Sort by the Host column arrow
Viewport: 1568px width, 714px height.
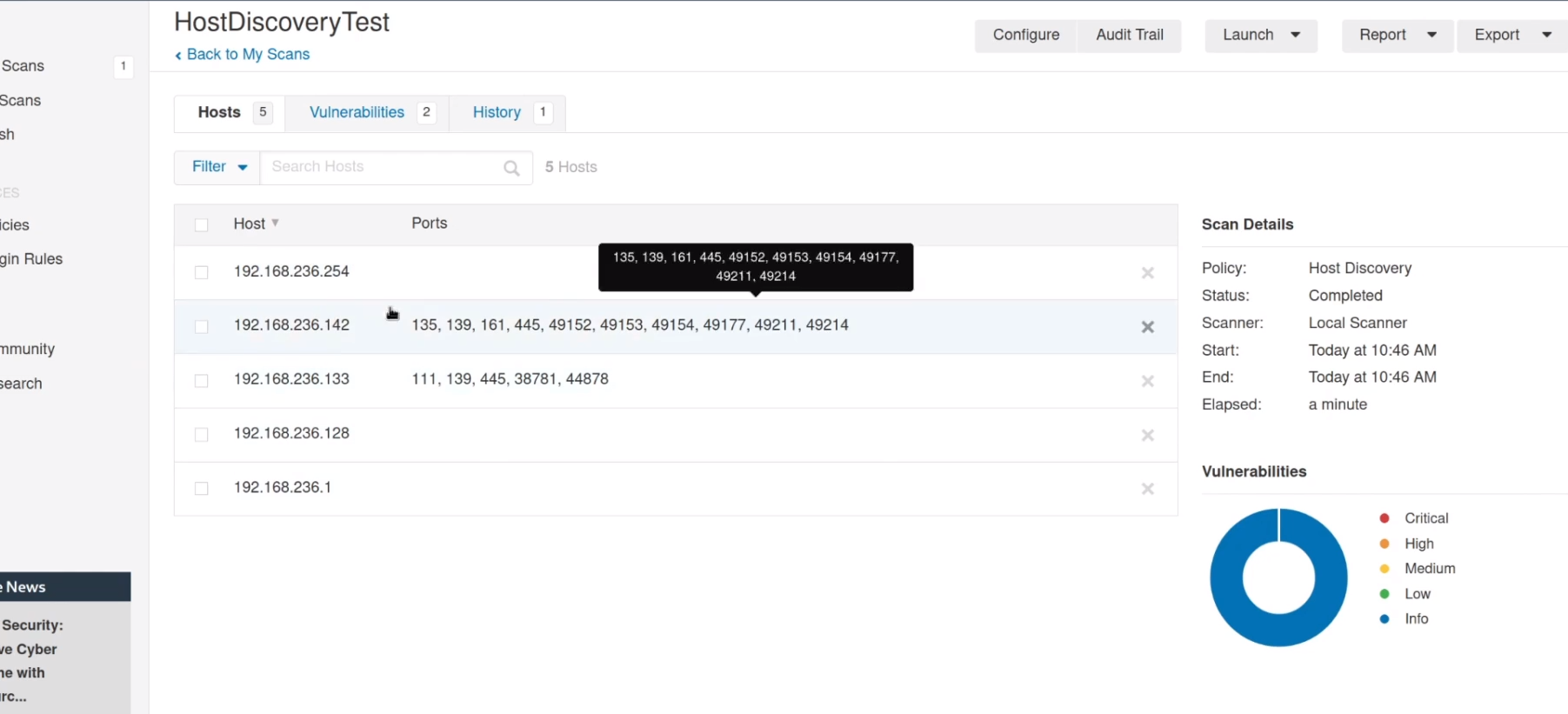pyautogui.click(x=275, y=224)
